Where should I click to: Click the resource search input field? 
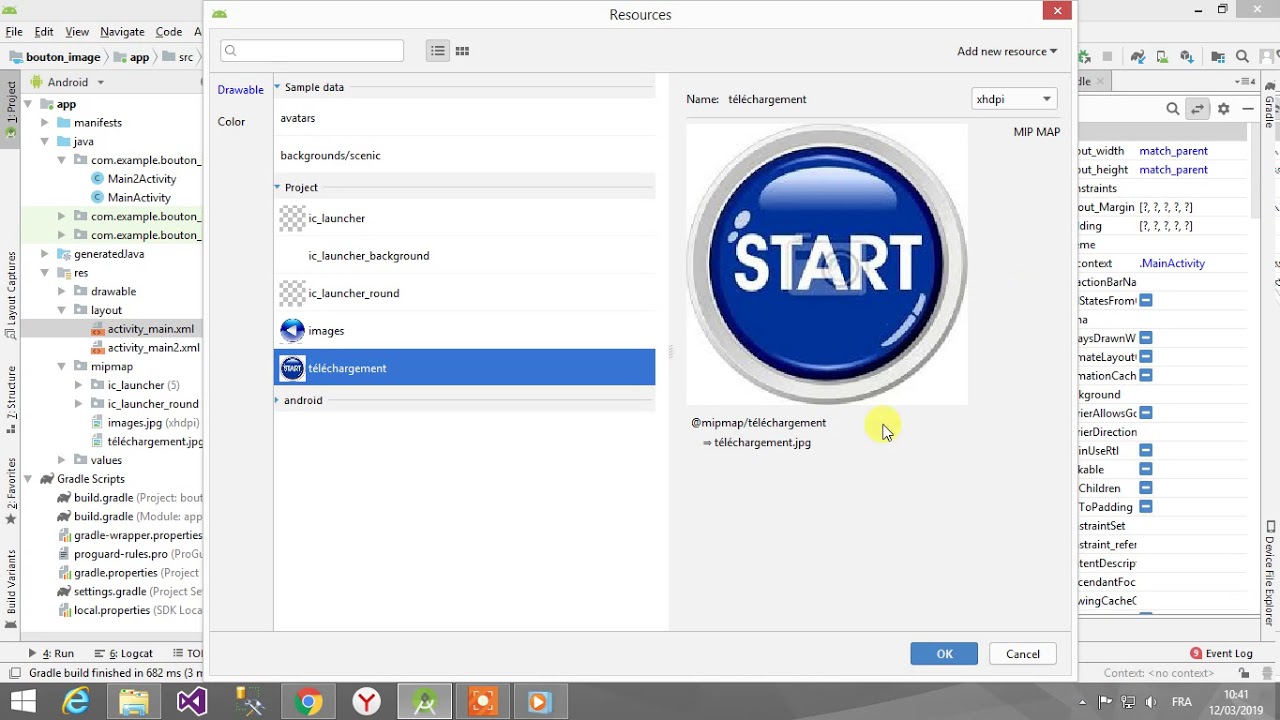click(312, 51)
